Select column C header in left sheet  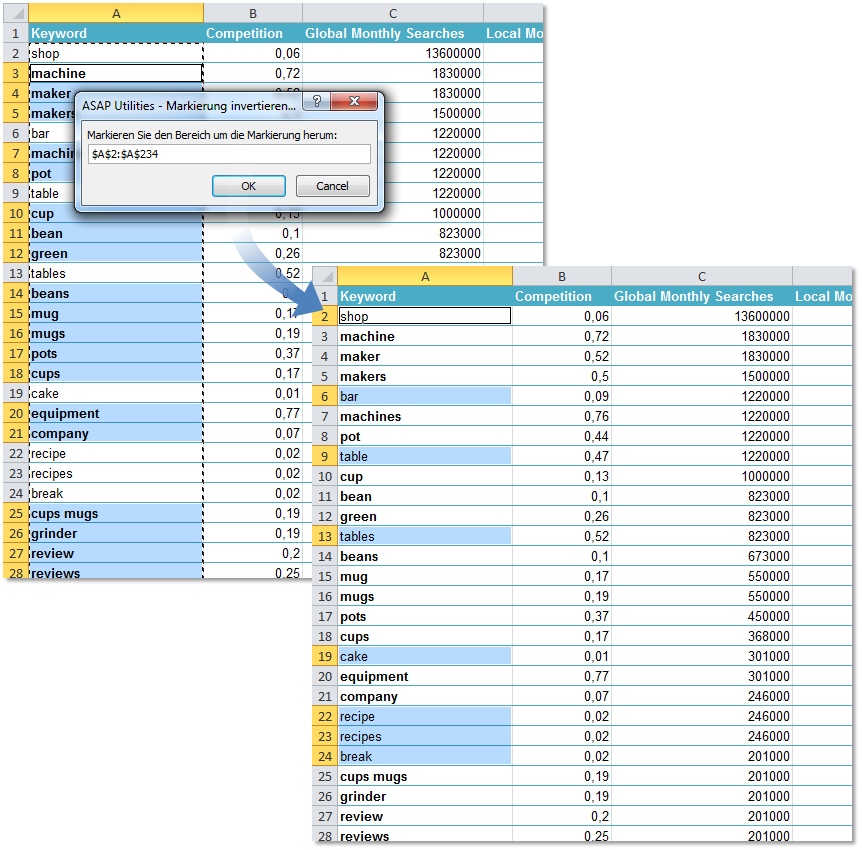pos(393,13)
